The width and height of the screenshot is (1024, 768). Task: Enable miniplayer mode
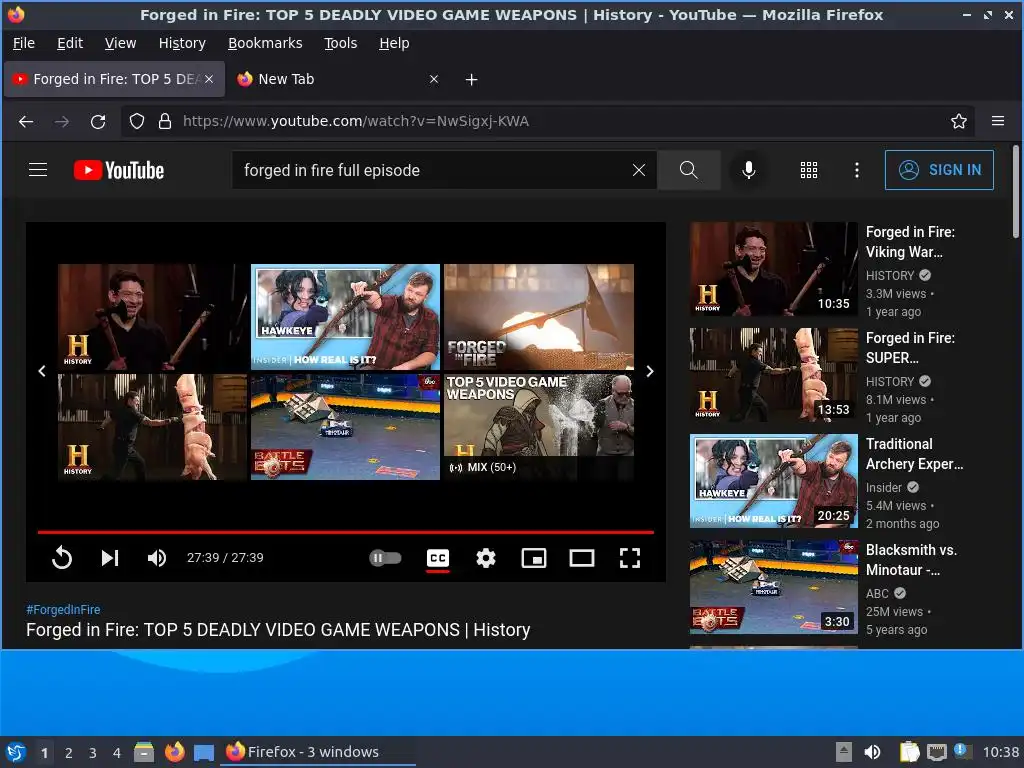coord(534,558)
